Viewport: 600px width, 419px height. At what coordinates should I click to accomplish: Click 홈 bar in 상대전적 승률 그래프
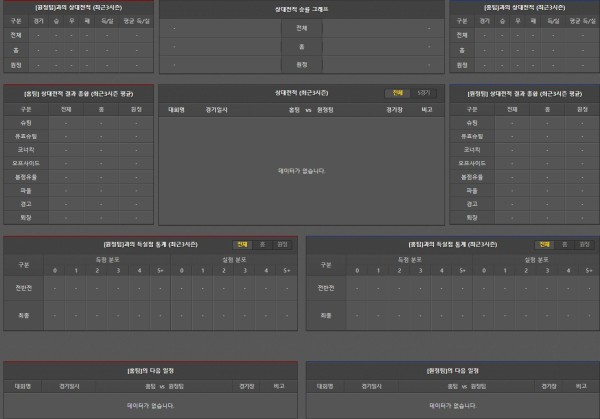click(301, 46)
